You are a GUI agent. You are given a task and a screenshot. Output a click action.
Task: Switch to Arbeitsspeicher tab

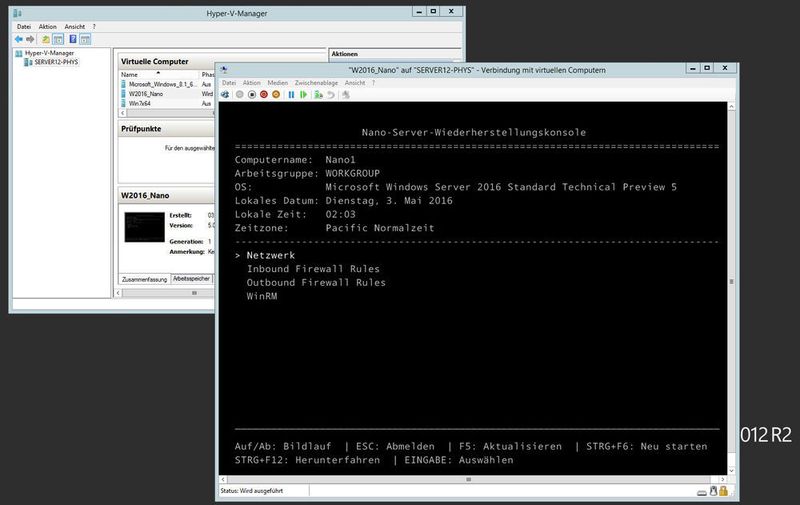click(191, 279)
